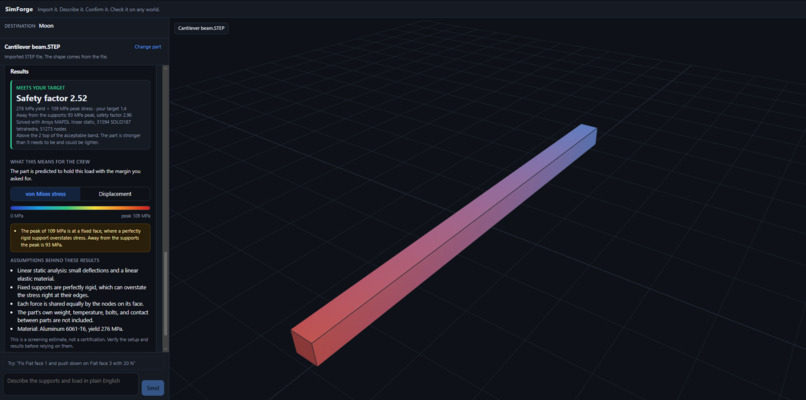Click the 0 MPa scale label
The height and width of the screenshot is (400, 806).
(x=17, y=216)
